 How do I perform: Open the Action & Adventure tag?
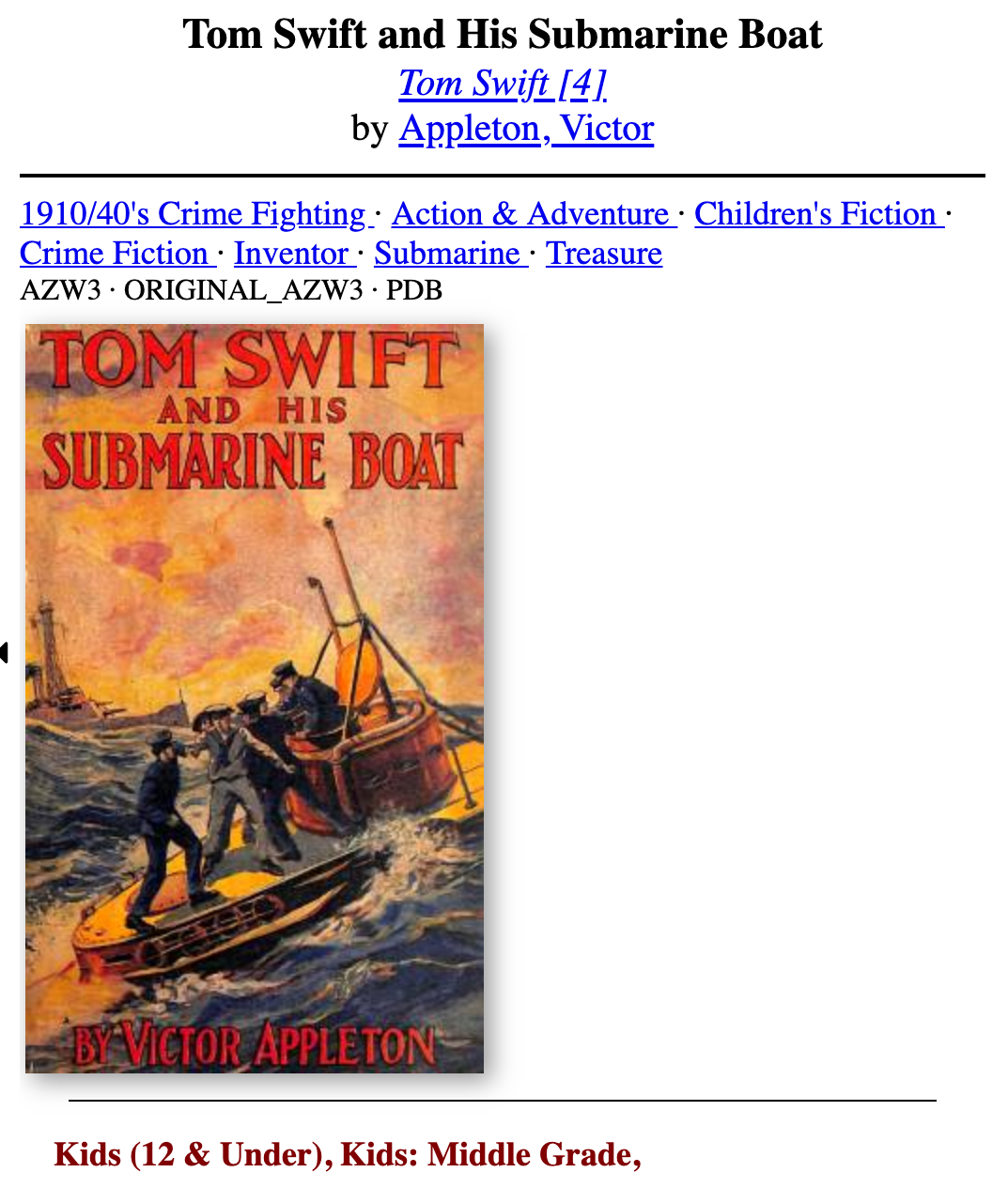pos(534,214)
